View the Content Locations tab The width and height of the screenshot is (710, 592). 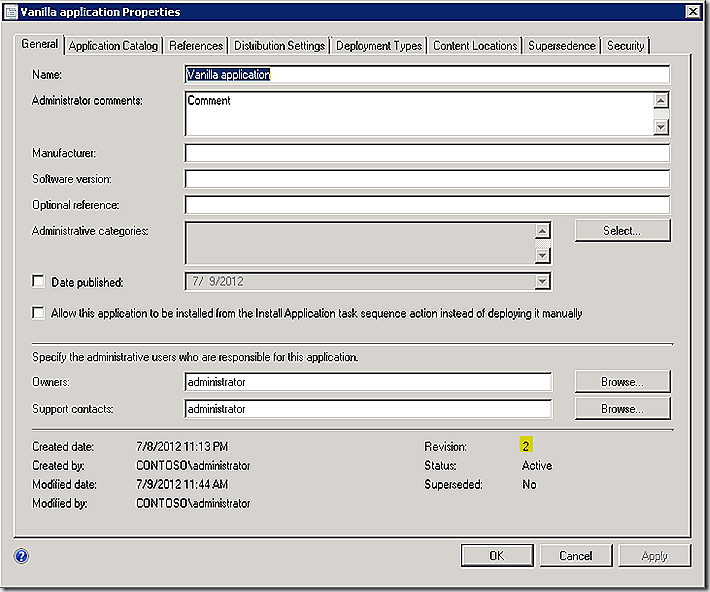tap(475, 46)
